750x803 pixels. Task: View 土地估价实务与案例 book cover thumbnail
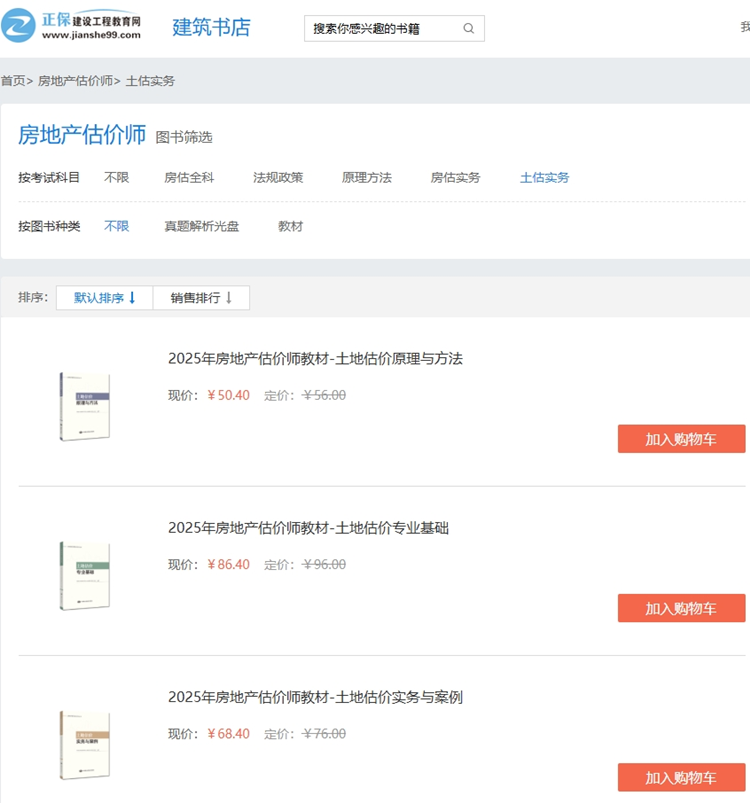coord(85,745)
